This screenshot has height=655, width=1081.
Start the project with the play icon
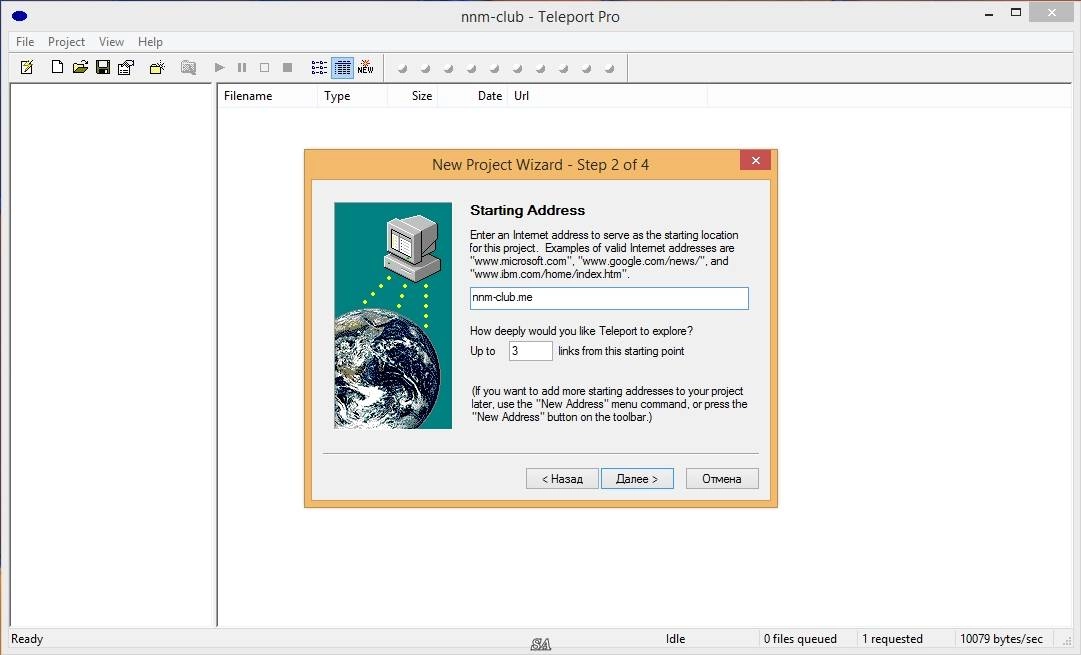[x=219, y=68]
